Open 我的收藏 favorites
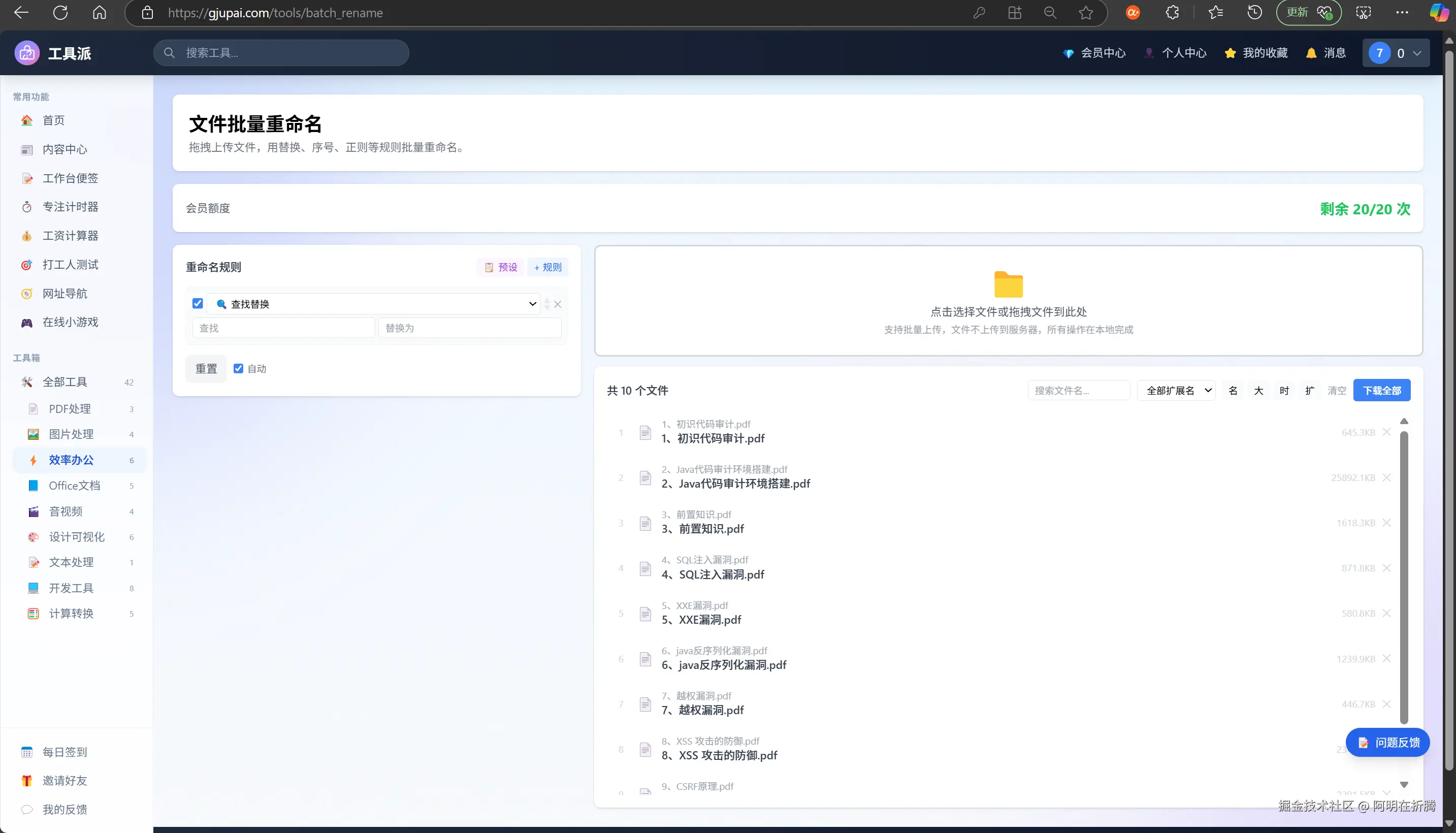Viewport: 1456px width, 833px height. 1256,53
